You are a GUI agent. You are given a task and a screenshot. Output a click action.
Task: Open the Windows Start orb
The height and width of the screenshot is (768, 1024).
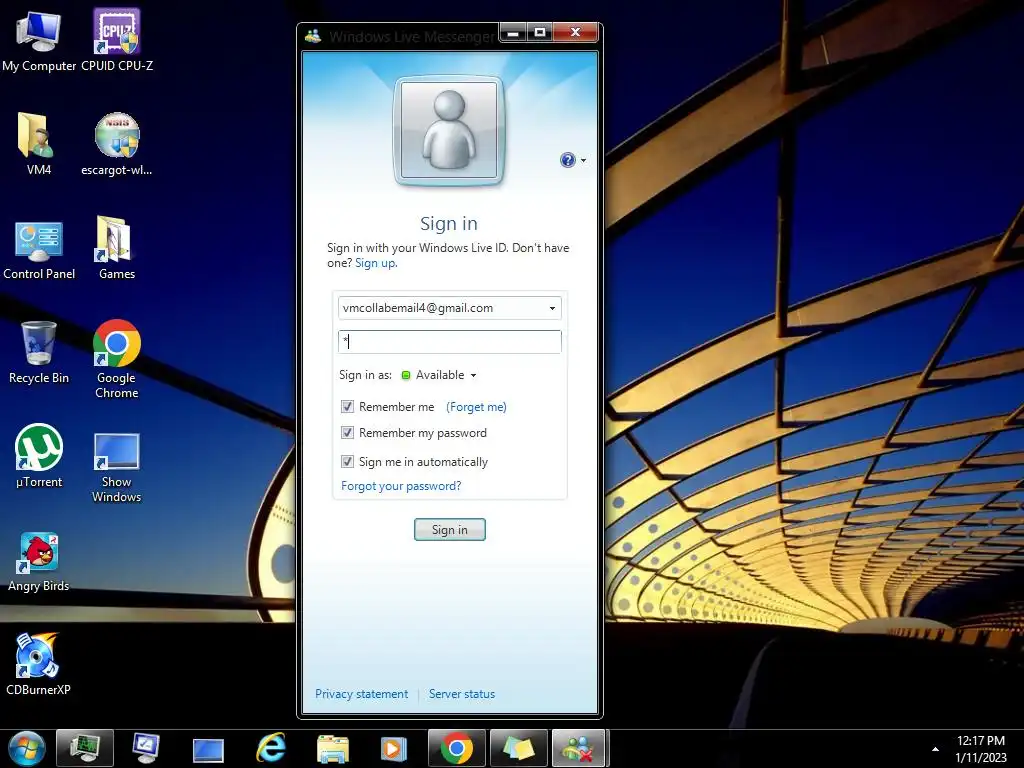(x=26, y=748)
